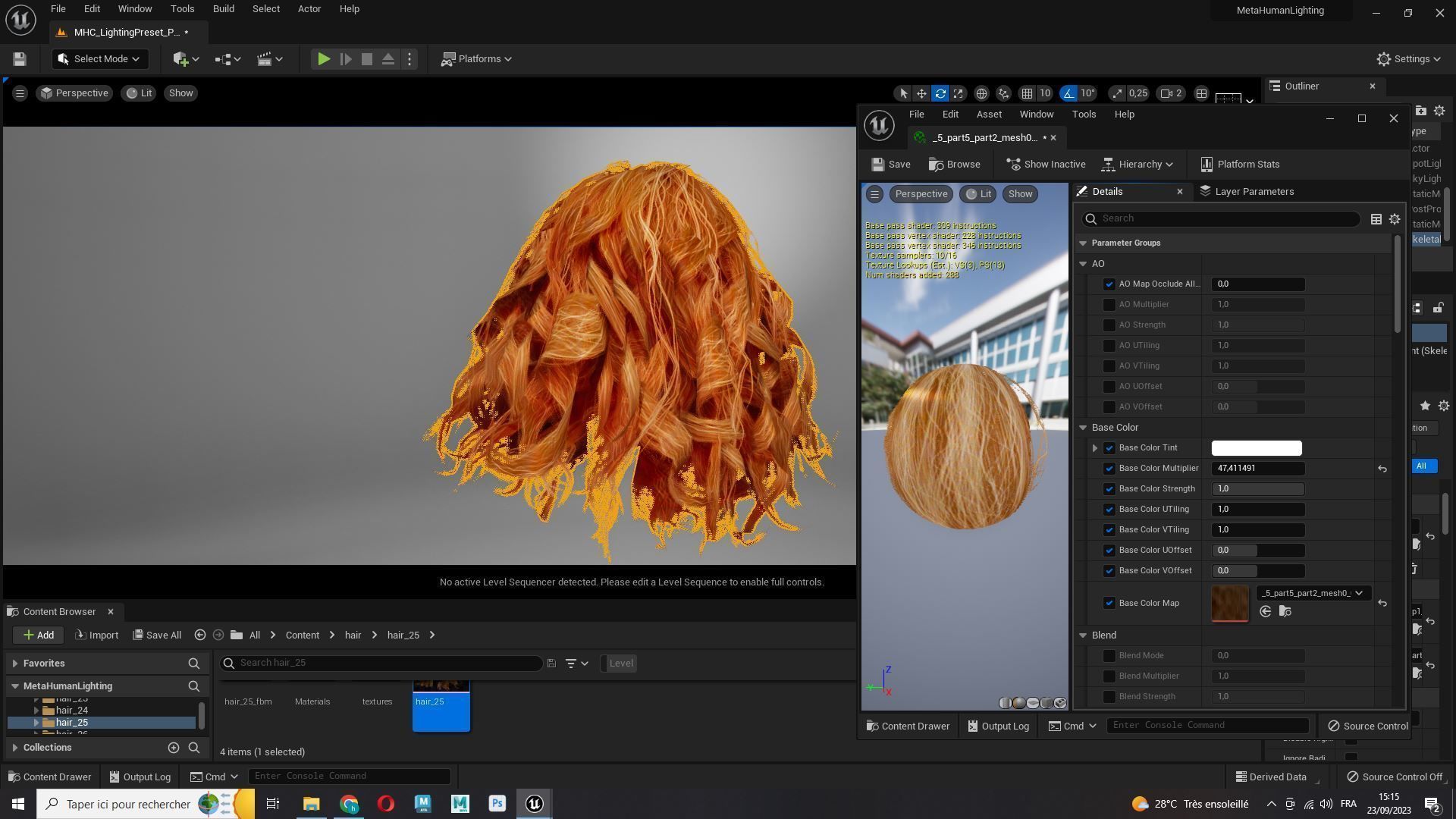Use selected asset for Base Color Map
Image resolution: width=1456 pixels, height=819 pixels.
point(1265,612)
